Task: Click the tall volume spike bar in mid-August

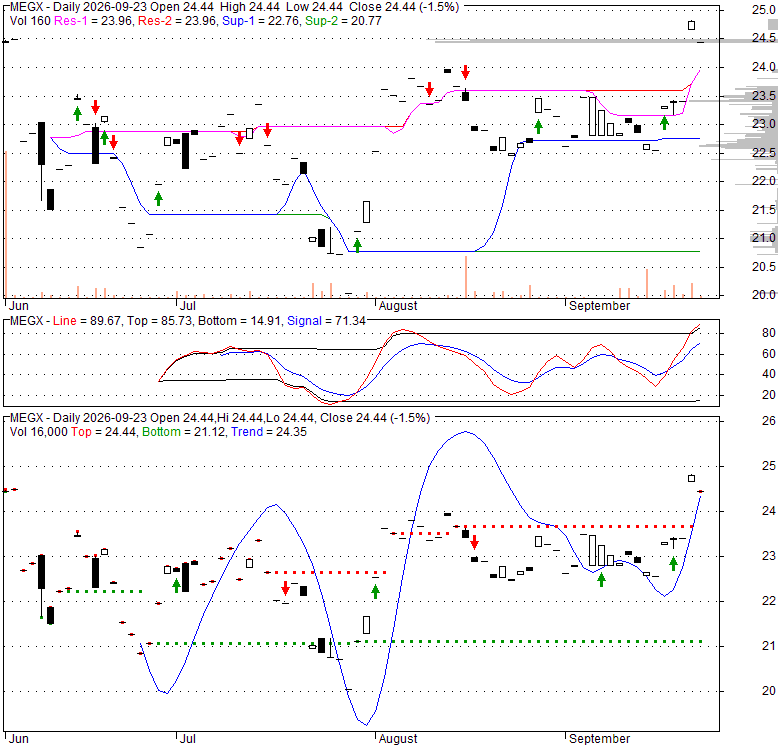Action: (x=466, y=277)
